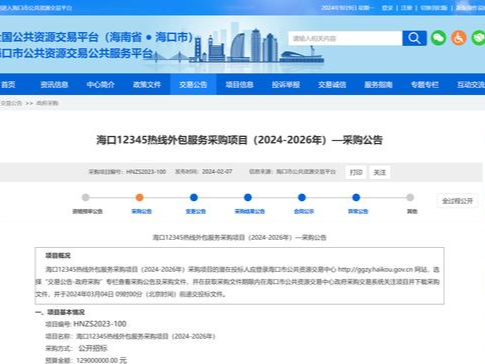Open the 专题专栏 navigation item

tap(425, 85)
